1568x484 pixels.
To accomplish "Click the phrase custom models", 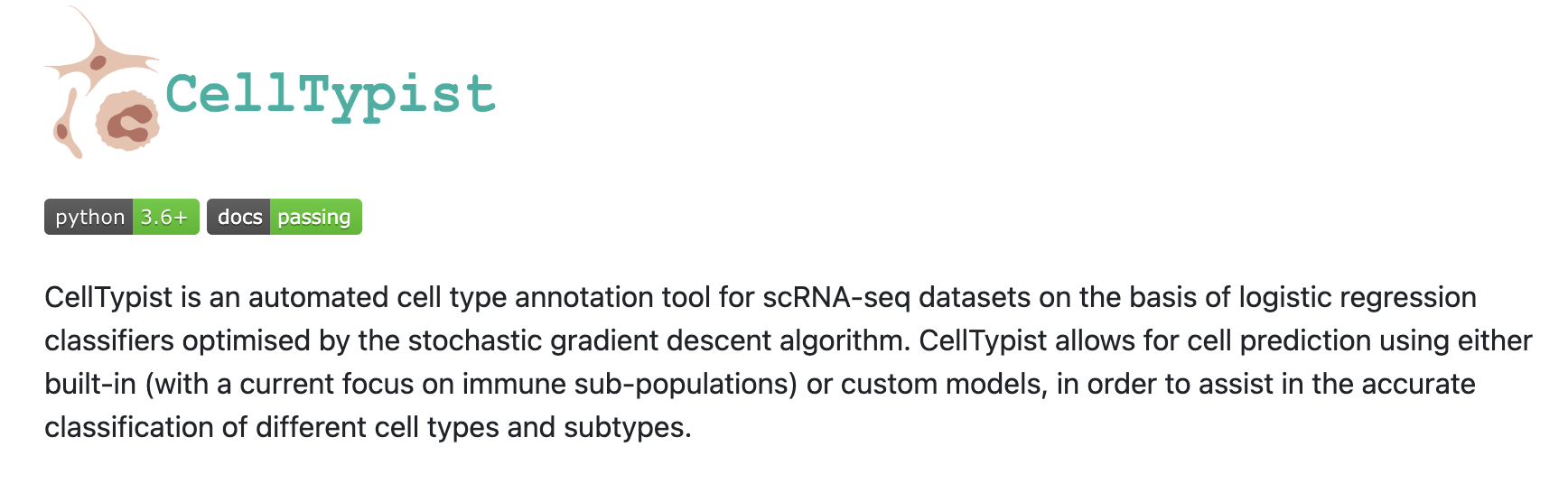I will click(940, 384).
